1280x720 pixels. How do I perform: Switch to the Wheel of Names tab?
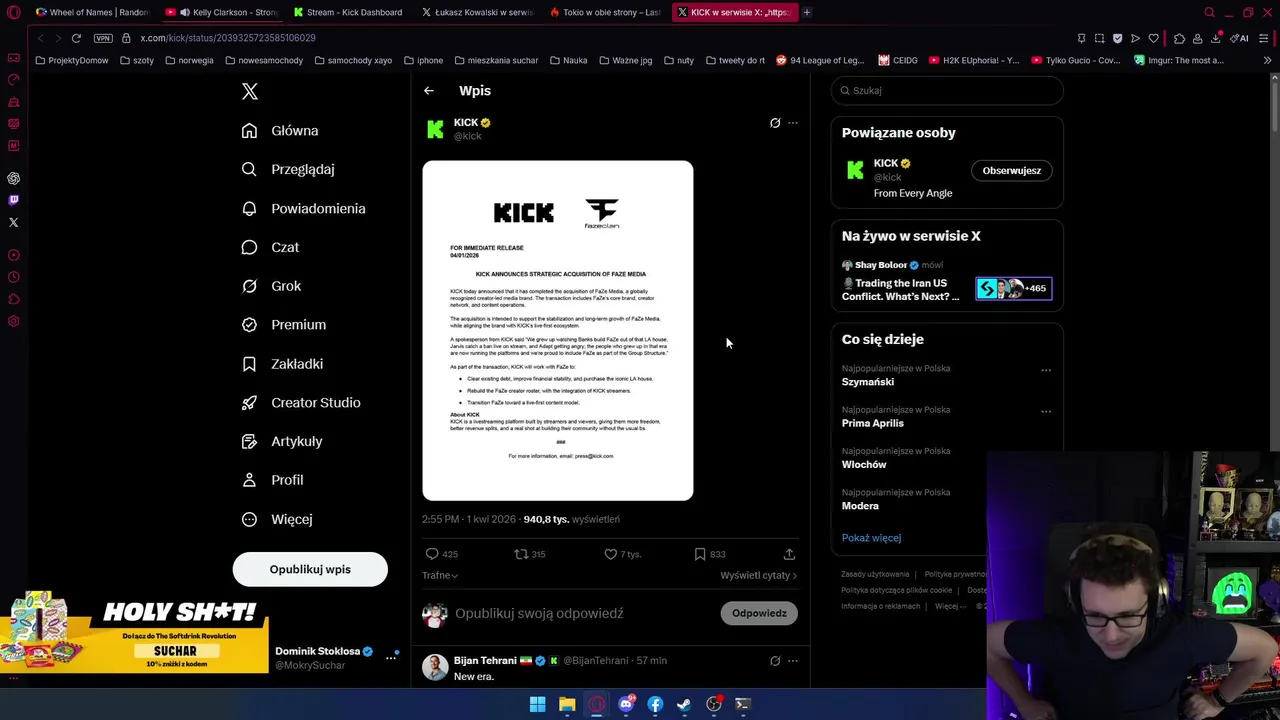coord(92,12)
